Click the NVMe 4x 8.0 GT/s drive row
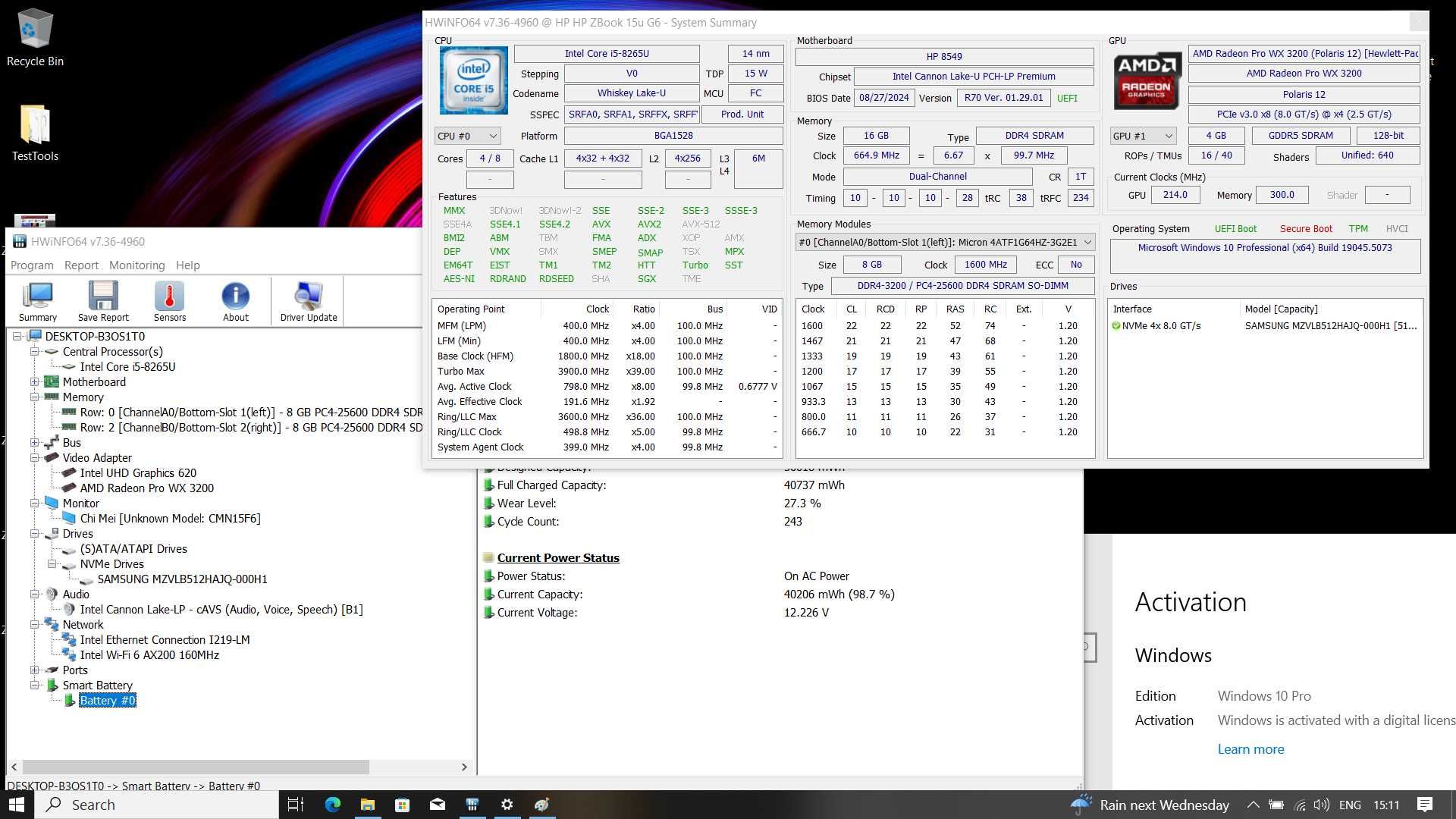Screen dimensions: 1456x819 click(x=1264, y=325)
